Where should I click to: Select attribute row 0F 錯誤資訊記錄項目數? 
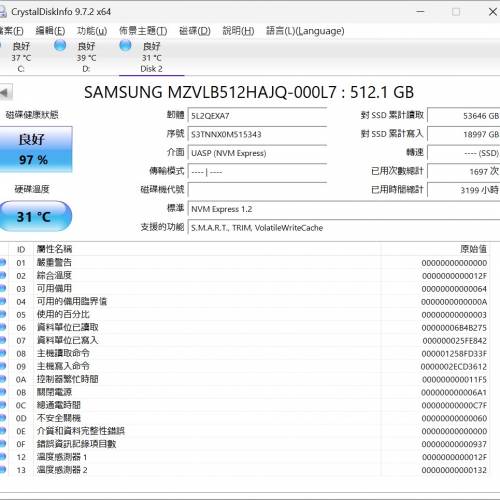244,444
